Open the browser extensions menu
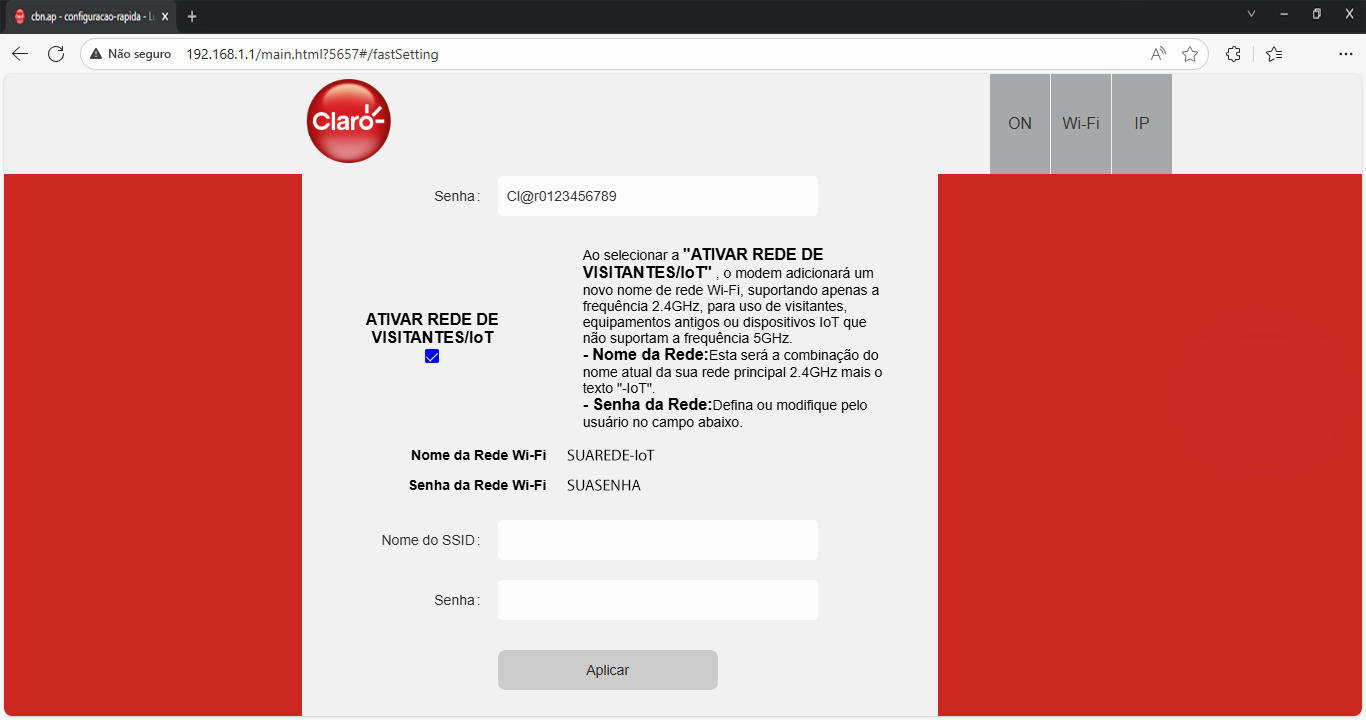The width and height of the screenshot is (1366, 720). pyautogui.click(x=1233, y=54)
